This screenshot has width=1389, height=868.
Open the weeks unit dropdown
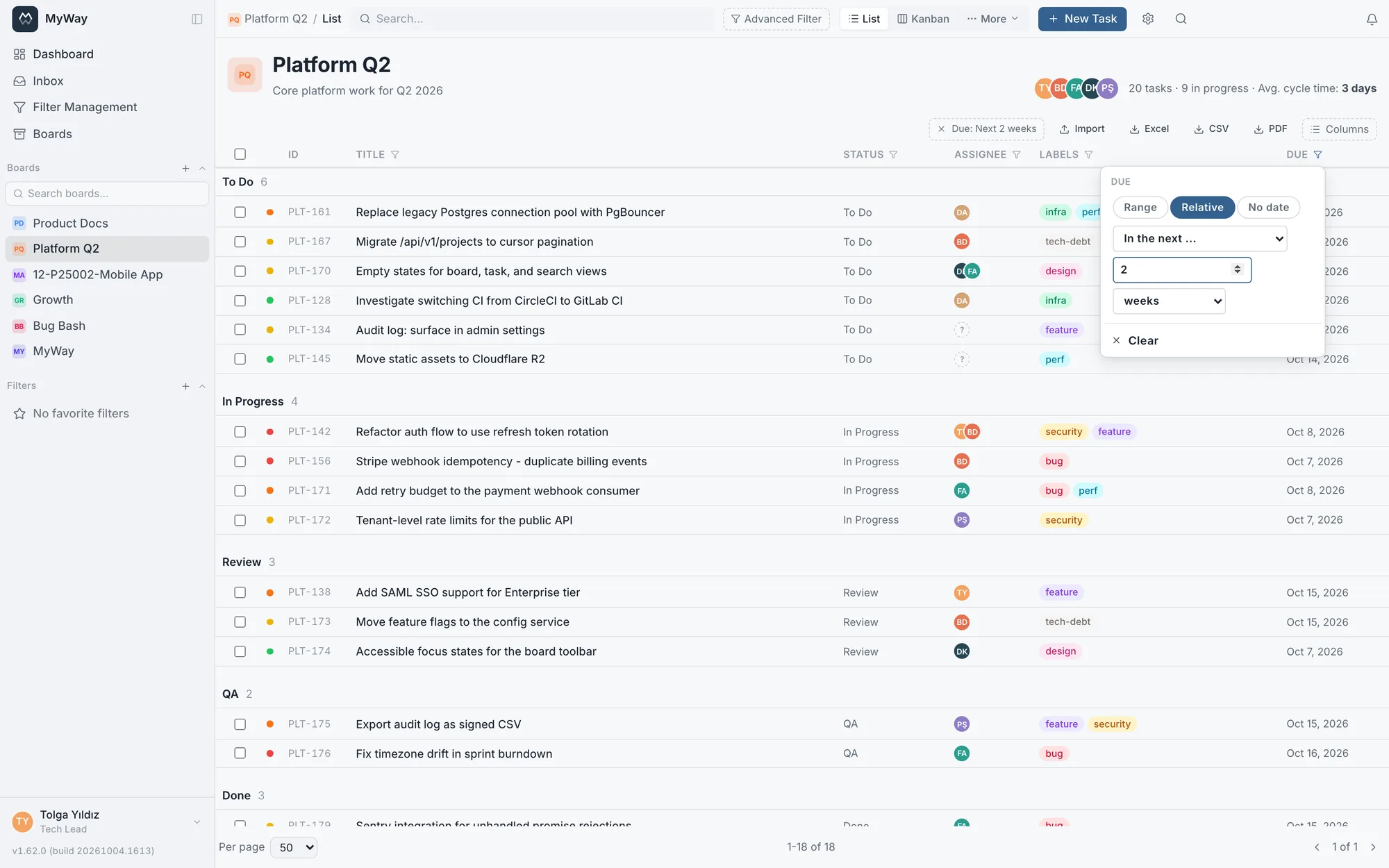pos(1169,301)
